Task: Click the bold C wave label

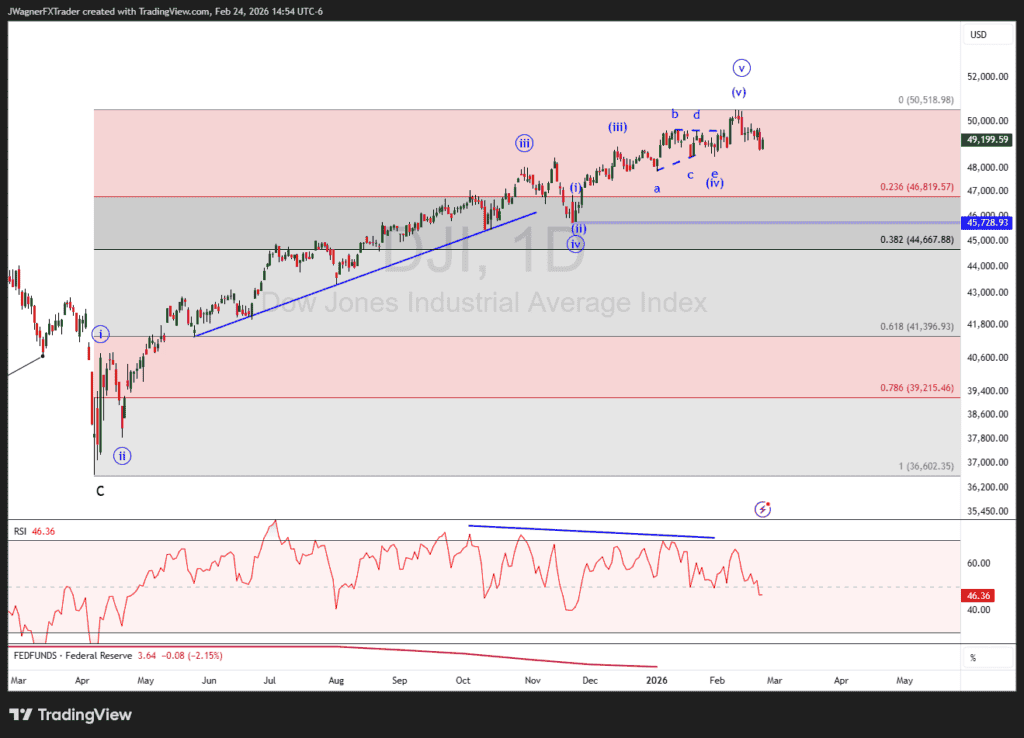Action: (x=100, y=491)
